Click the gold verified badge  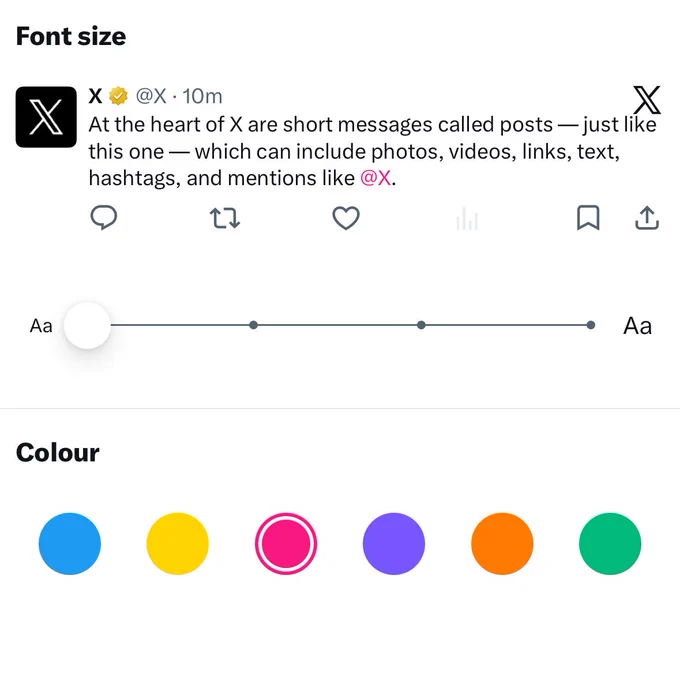point(118,96)
